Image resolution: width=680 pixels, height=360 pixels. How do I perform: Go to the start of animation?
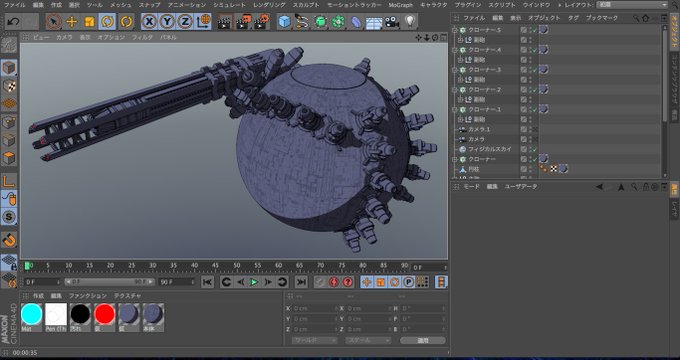click(x=207, y=282)
